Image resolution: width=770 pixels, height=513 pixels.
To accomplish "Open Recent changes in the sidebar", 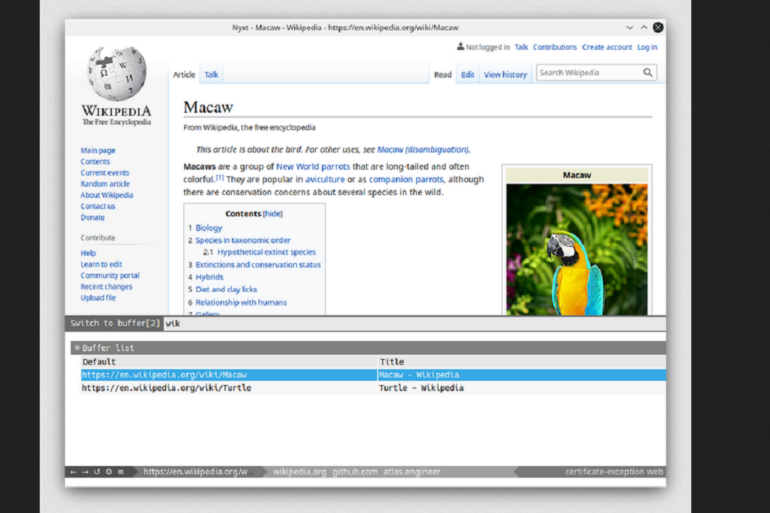I will pos(106,287).
